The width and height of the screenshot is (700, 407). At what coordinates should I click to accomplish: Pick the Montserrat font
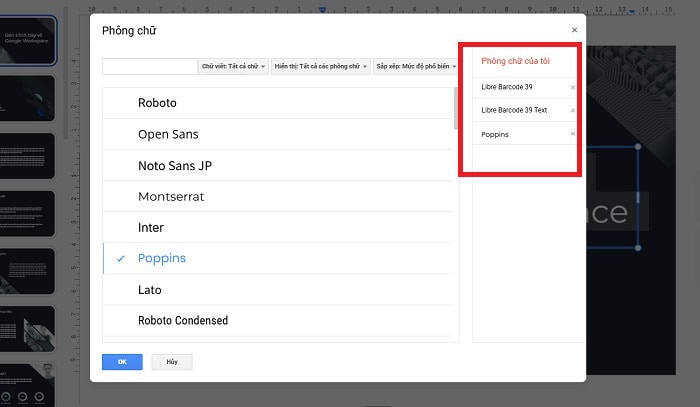171,197
